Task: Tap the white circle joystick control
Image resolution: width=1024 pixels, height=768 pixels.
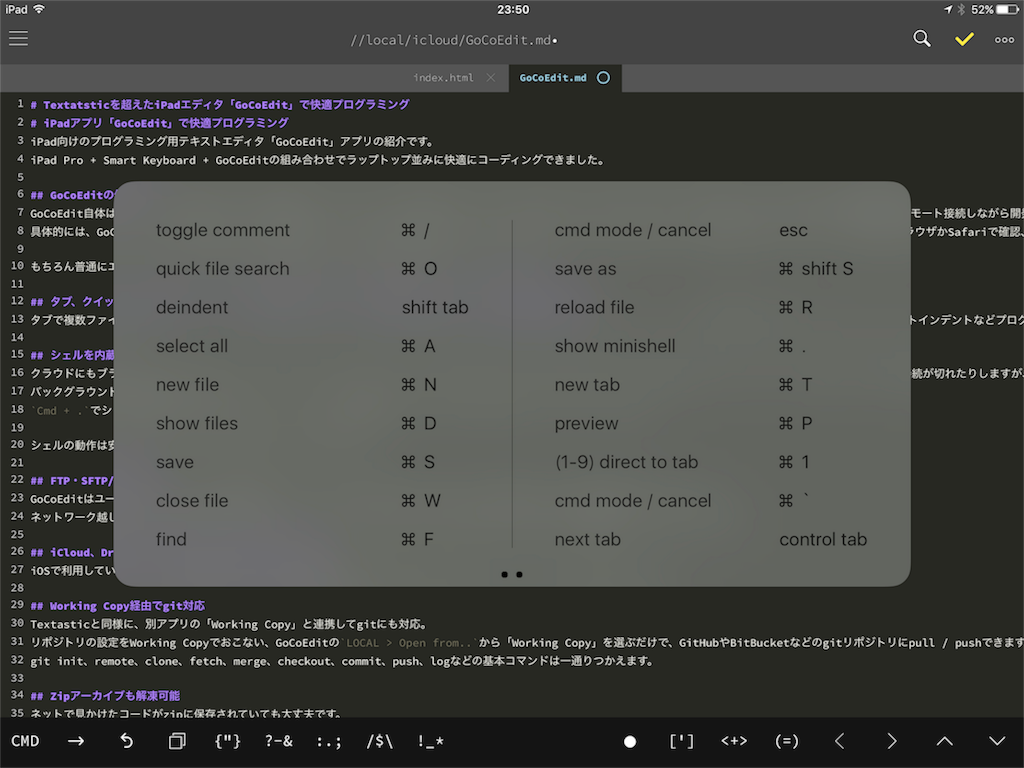Action: (x=630, y=742)
